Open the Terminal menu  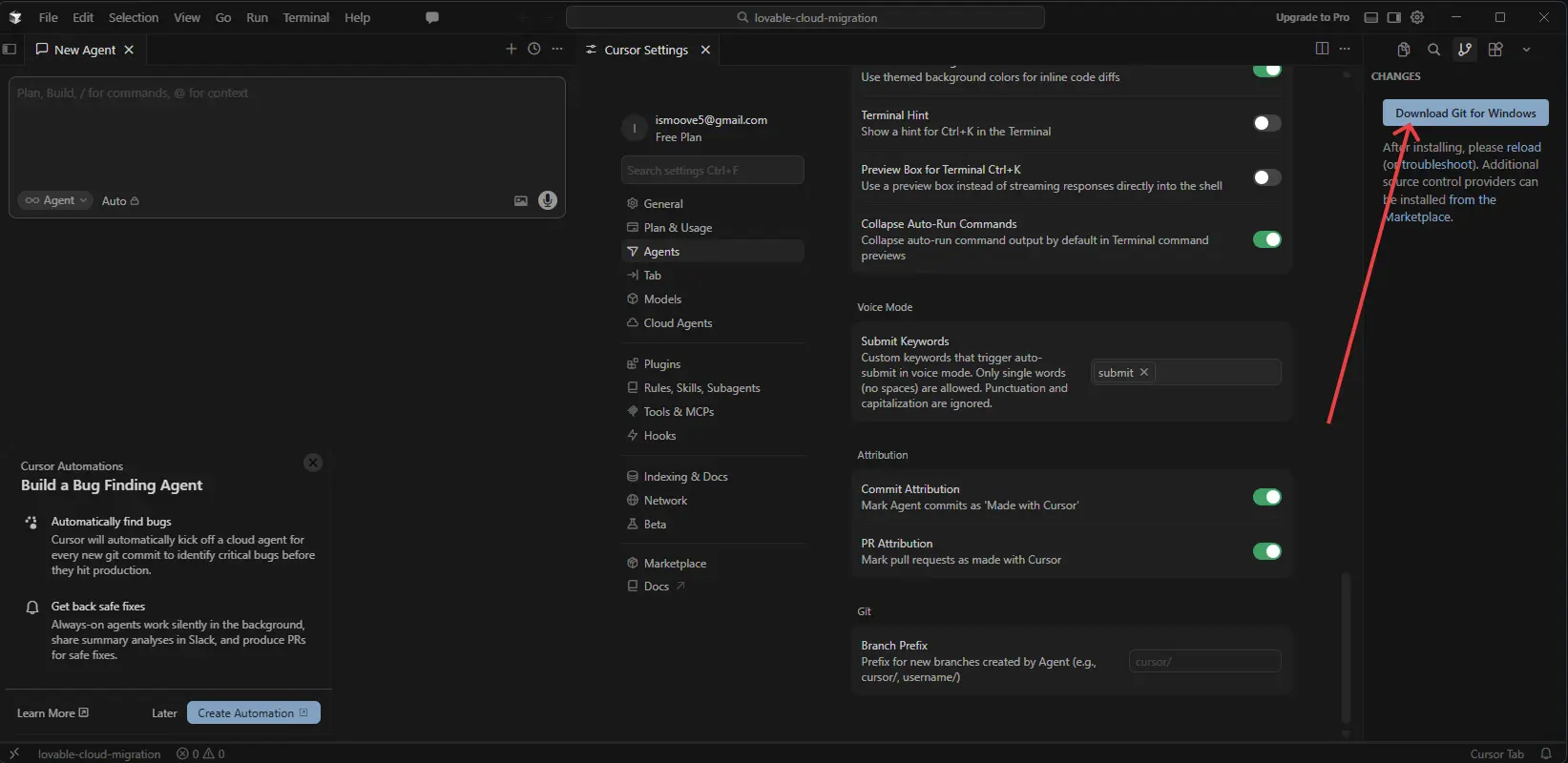305,17
